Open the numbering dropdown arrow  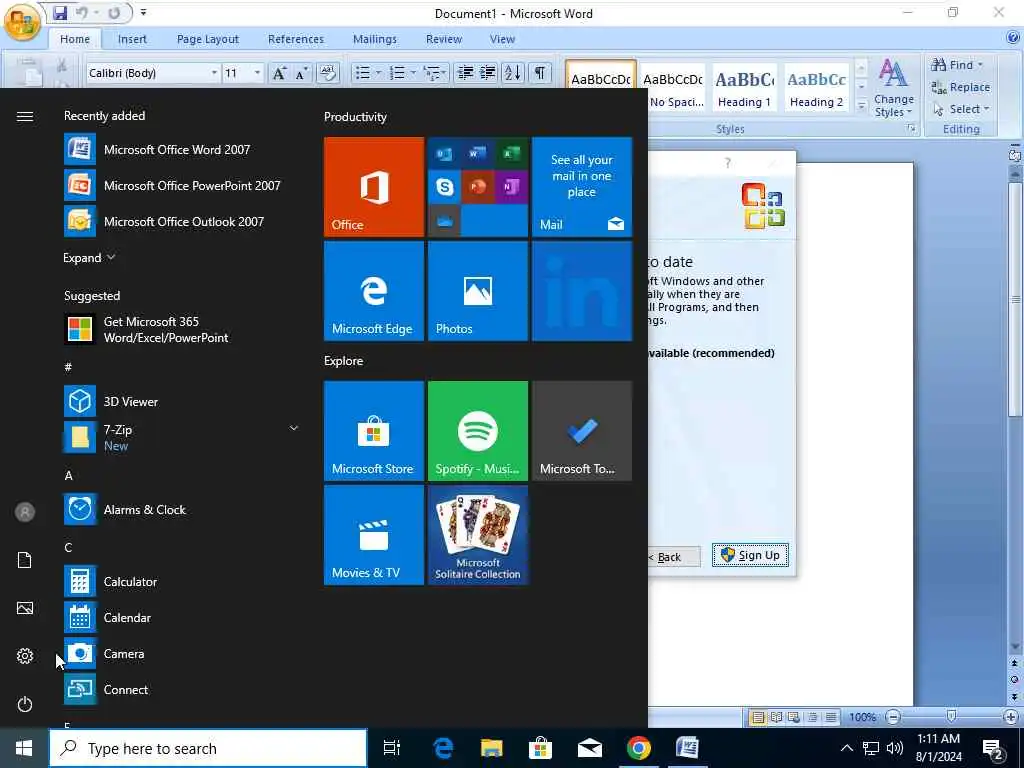pyautogui.click(x=413, y=73)
